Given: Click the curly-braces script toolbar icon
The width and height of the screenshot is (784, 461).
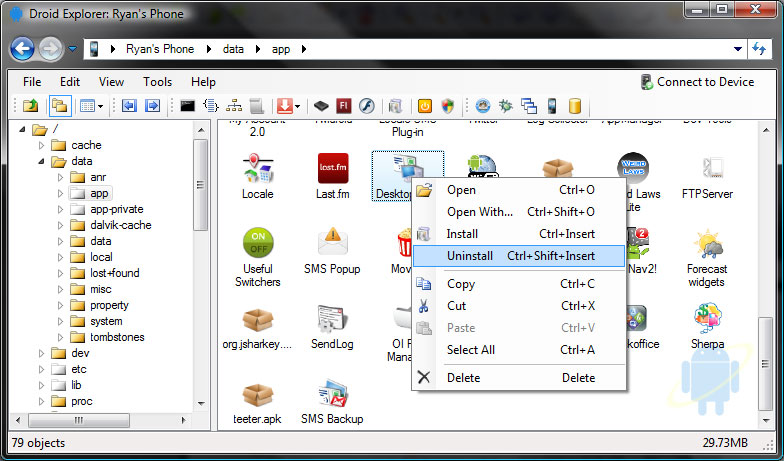Looking at the screenshot, I should 211,106.
